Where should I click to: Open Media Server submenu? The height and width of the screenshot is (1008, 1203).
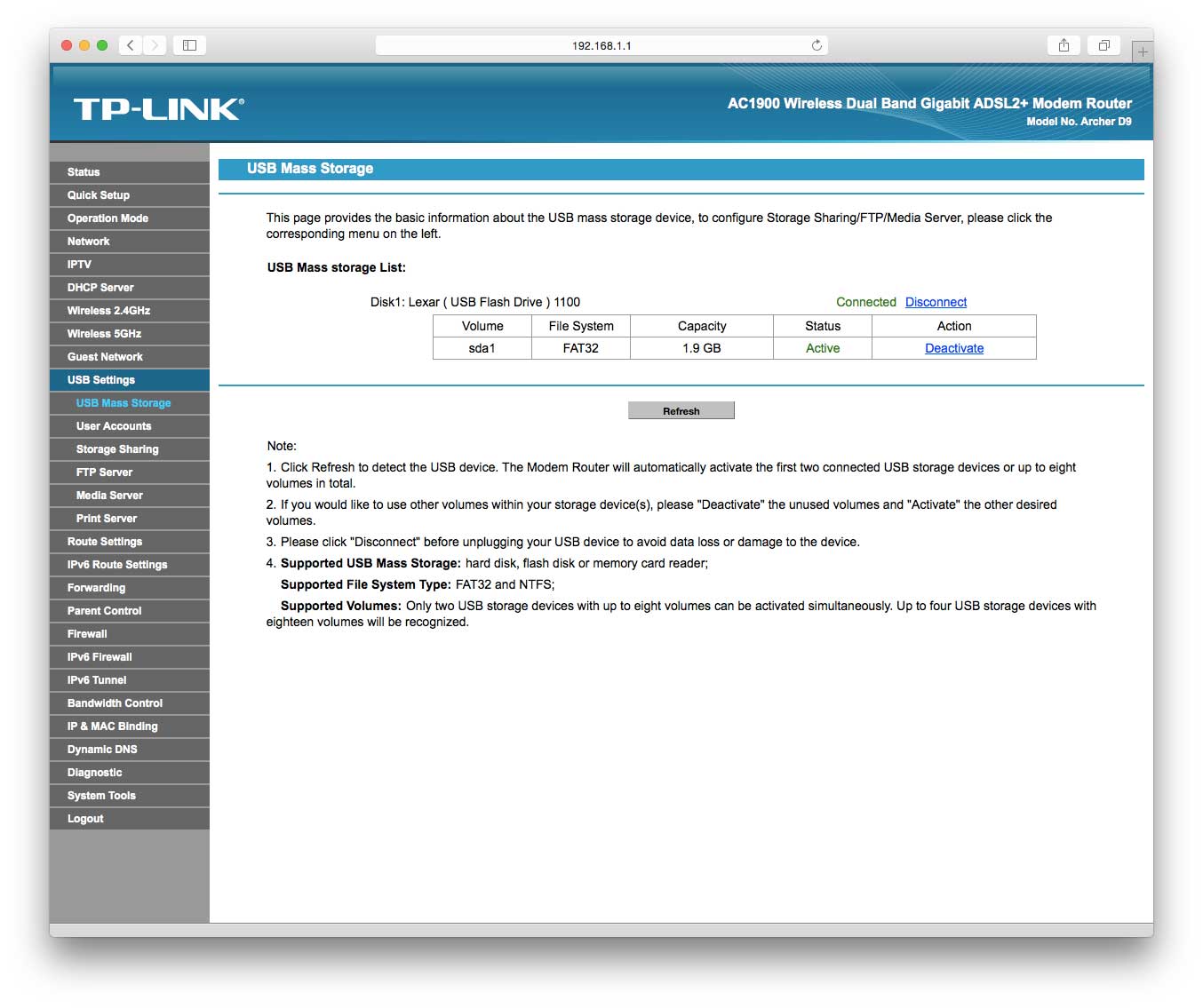pyautogui.click(x=130, y=496)
